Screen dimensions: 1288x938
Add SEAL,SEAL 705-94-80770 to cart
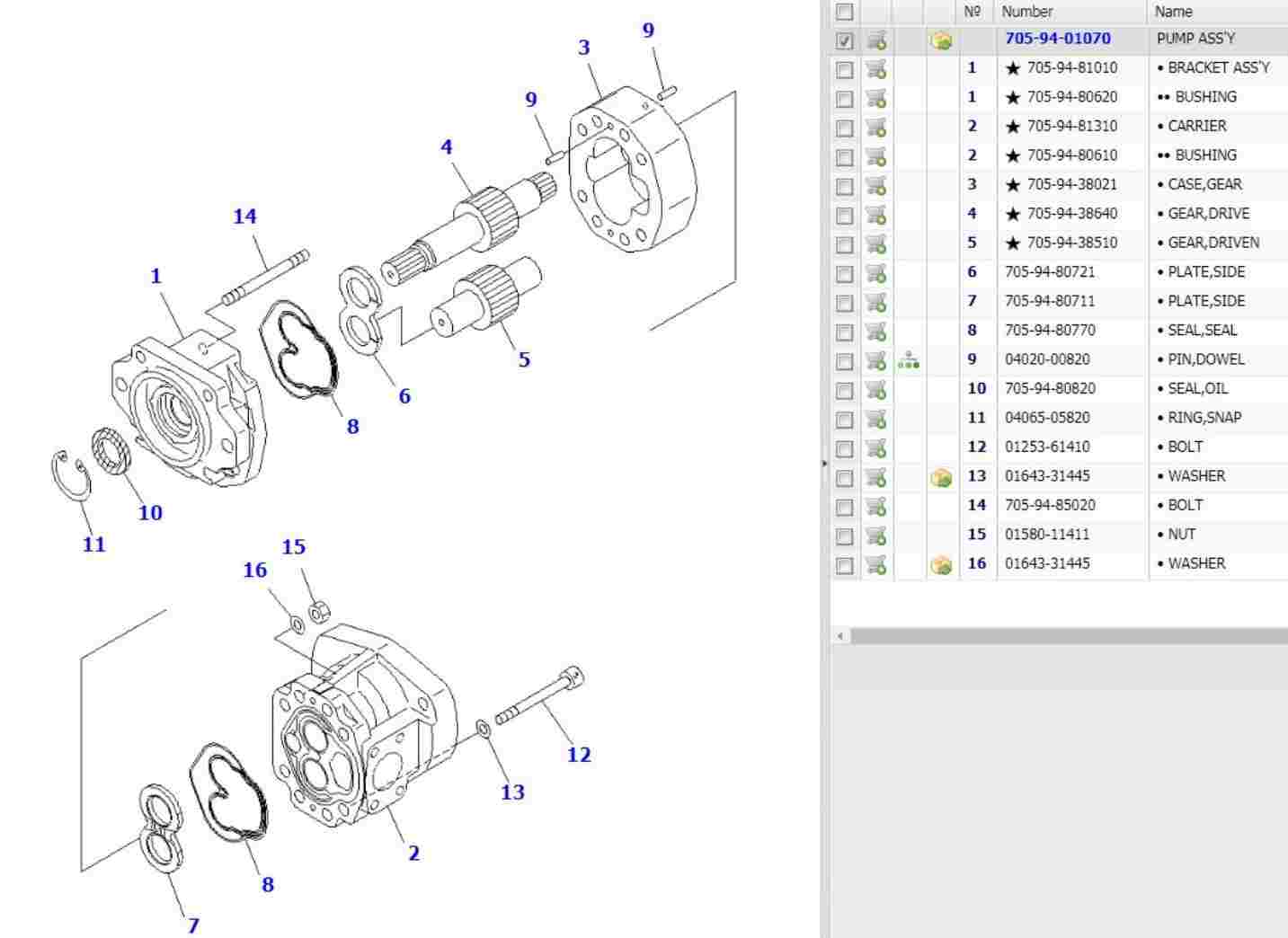point(876,332)
